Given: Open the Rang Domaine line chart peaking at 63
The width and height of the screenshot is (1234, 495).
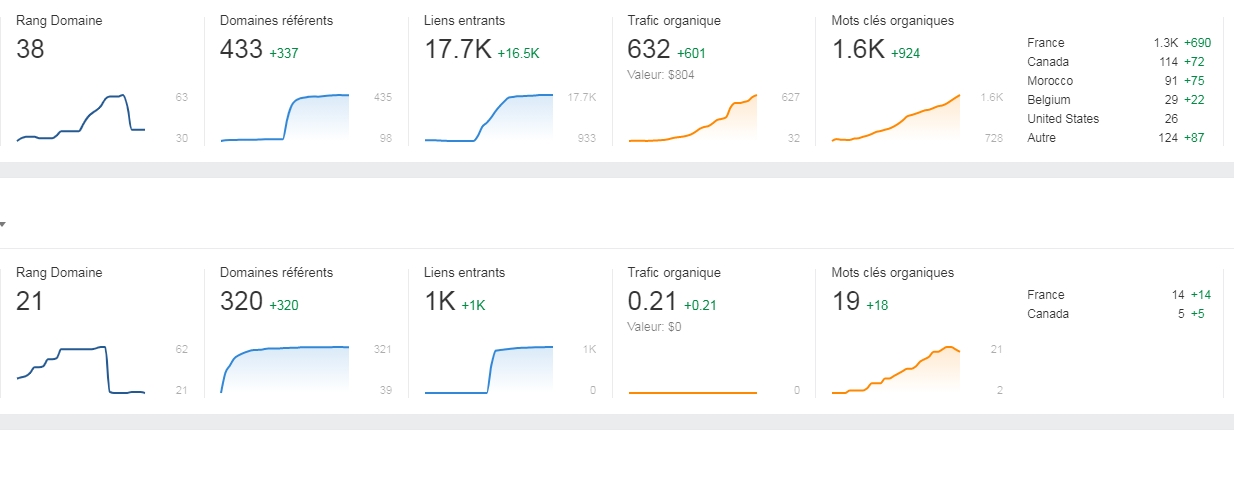Looking at the screenshot, I should [81, 118].
